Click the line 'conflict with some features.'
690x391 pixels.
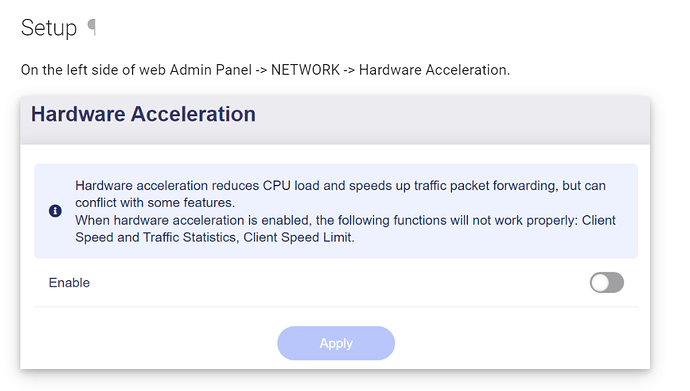tap(155, 203)
